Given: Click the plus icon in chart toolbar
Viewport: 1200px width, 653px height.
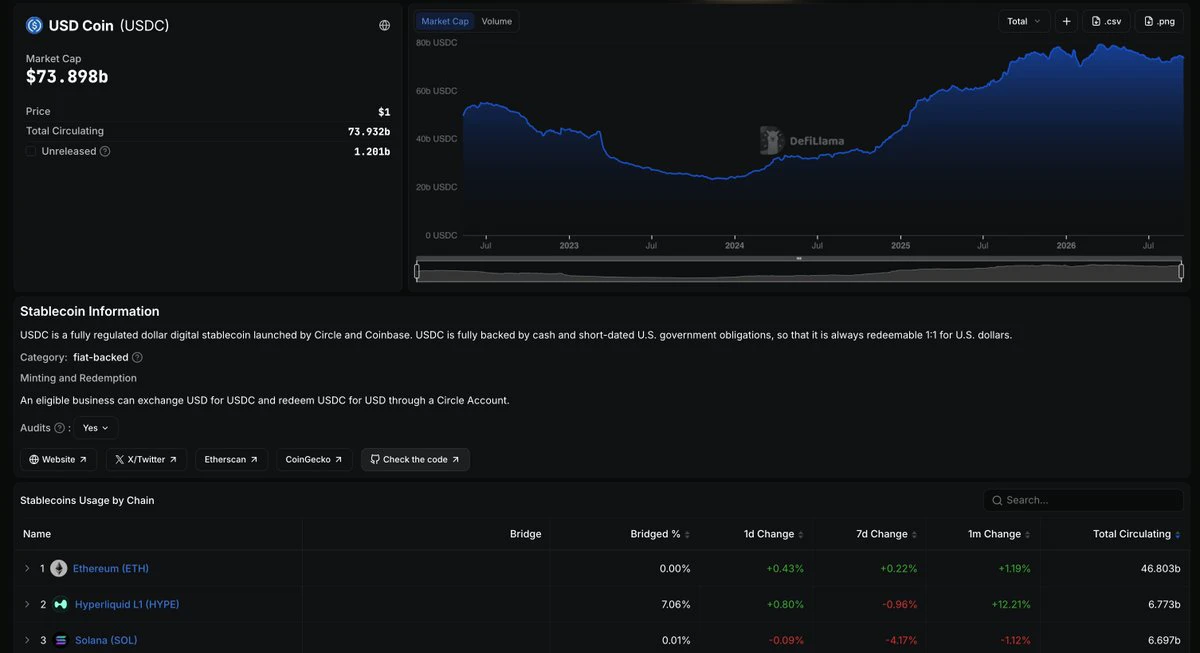Looking at the screenshot, I should coord(1066,21).
